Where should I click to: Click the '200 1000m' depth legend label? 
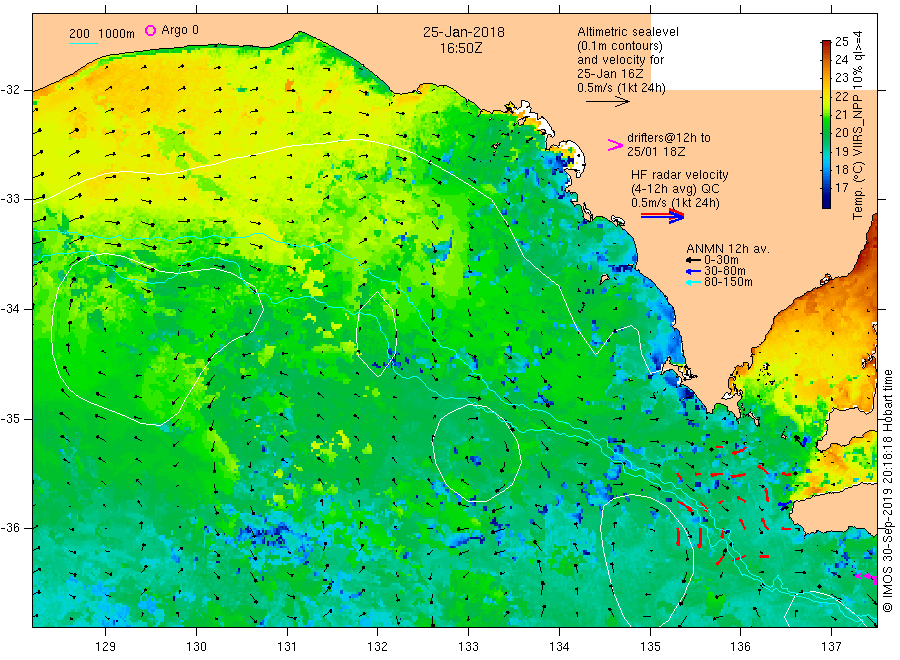point(102,34)
